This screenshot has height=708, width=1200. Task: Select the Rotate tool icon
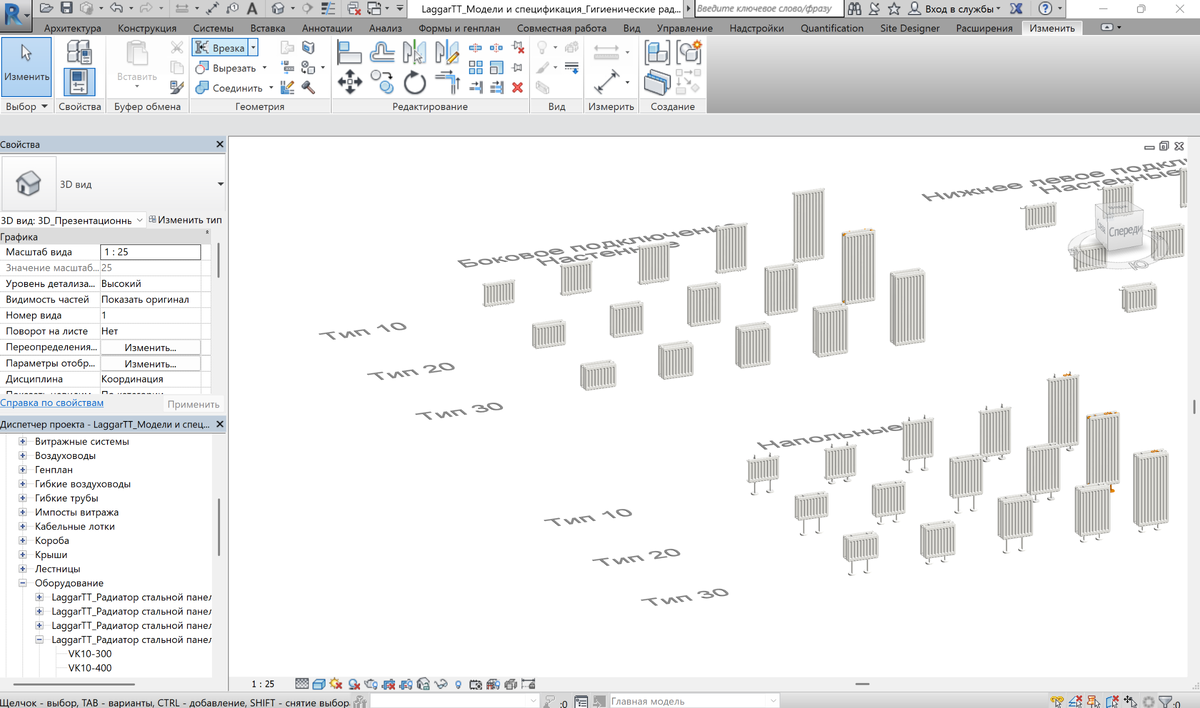(415, 82)
